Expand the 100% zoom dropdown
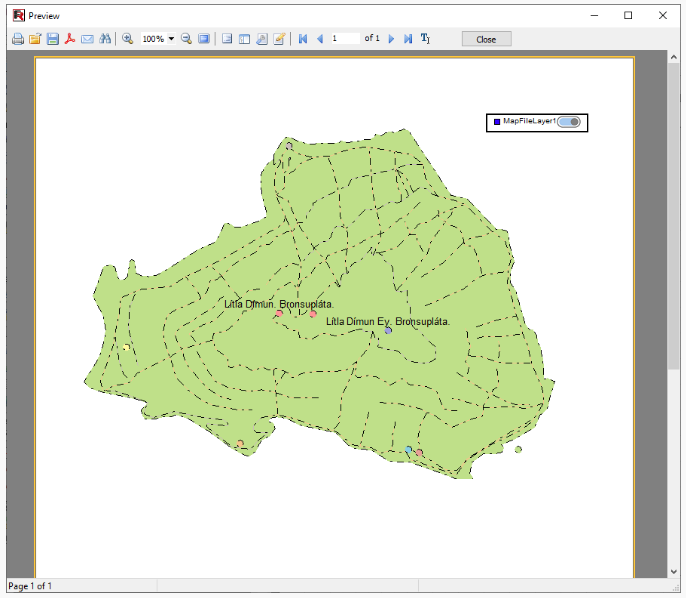686x598 pixels. (x=172, y=39)
